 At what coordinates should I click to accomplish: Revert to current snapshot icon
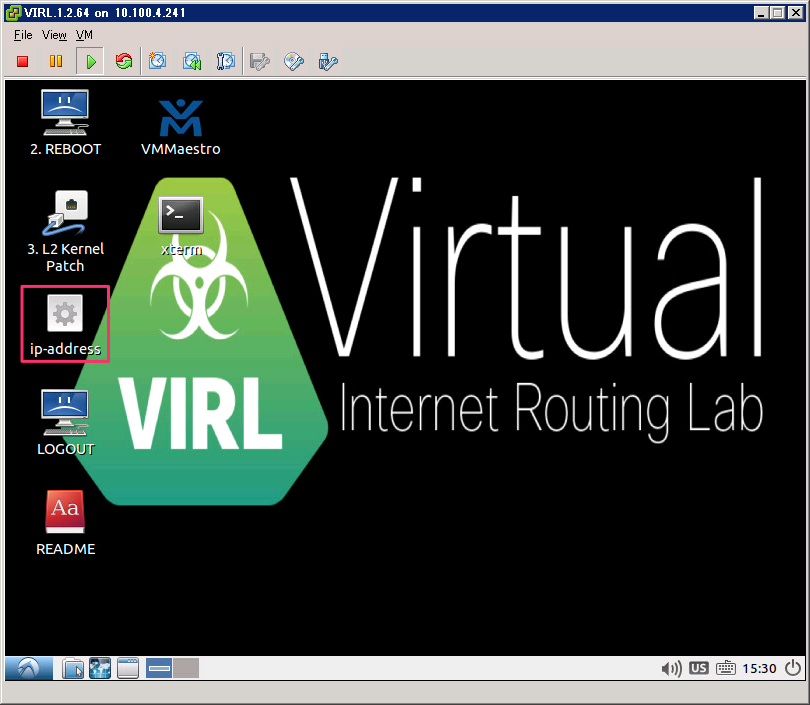tap(192, 61)
